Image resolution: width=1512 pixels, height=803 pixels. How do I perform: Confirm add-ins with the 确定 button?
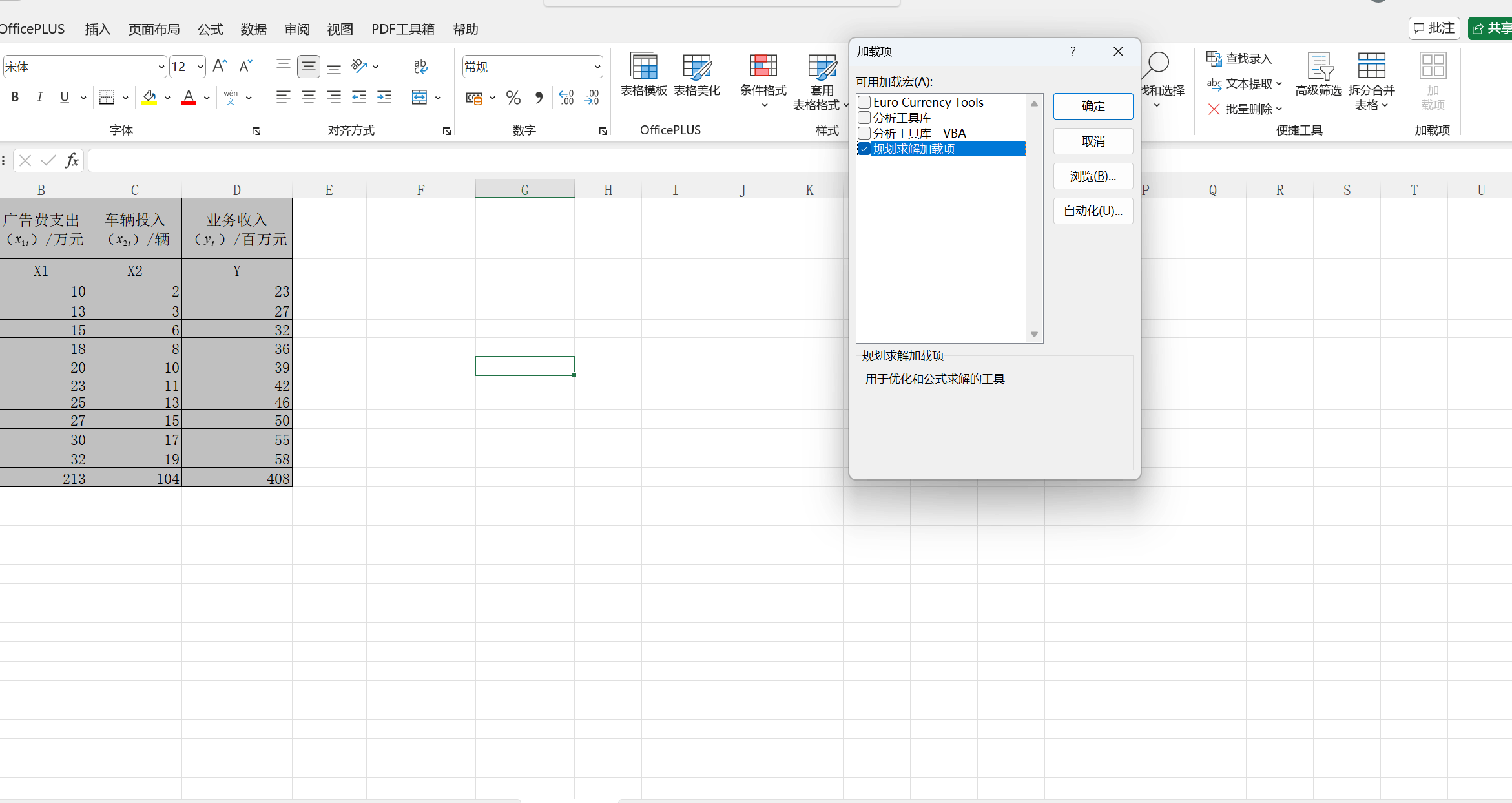point(1093,106)
